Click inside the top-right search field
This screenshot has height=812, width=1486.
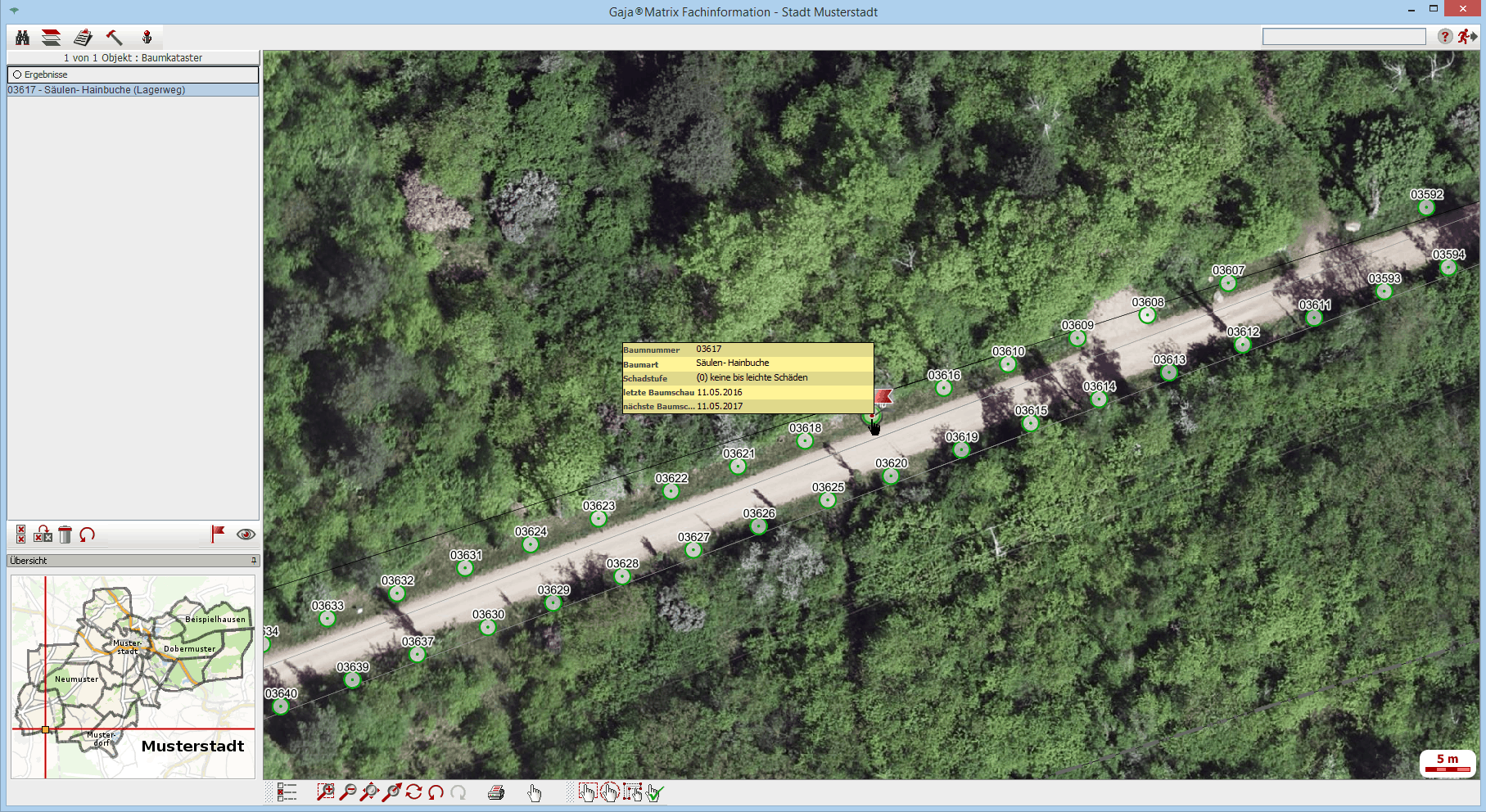[1344, 37]
